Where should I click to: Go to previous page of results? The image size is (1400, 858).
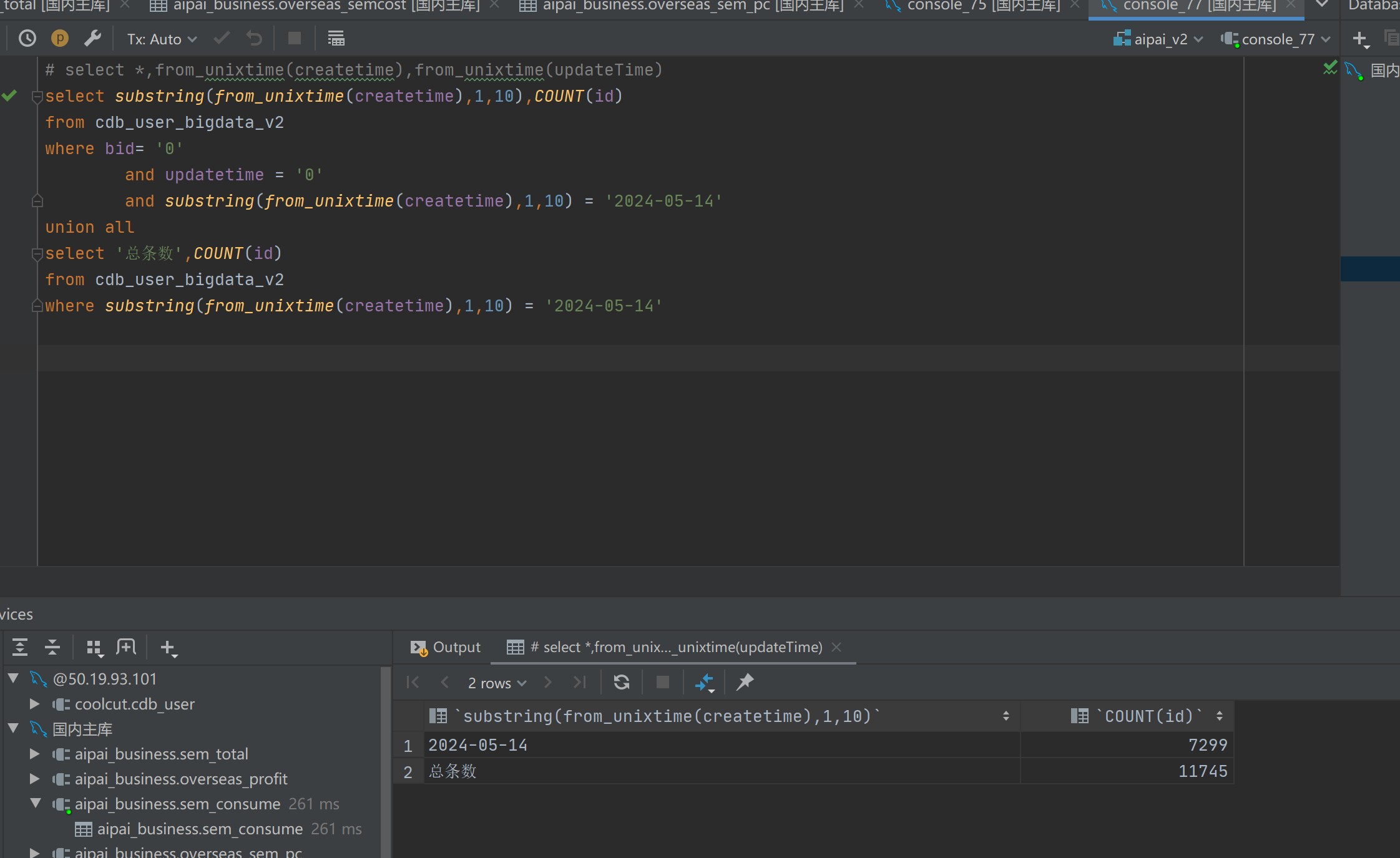[445, 682]
